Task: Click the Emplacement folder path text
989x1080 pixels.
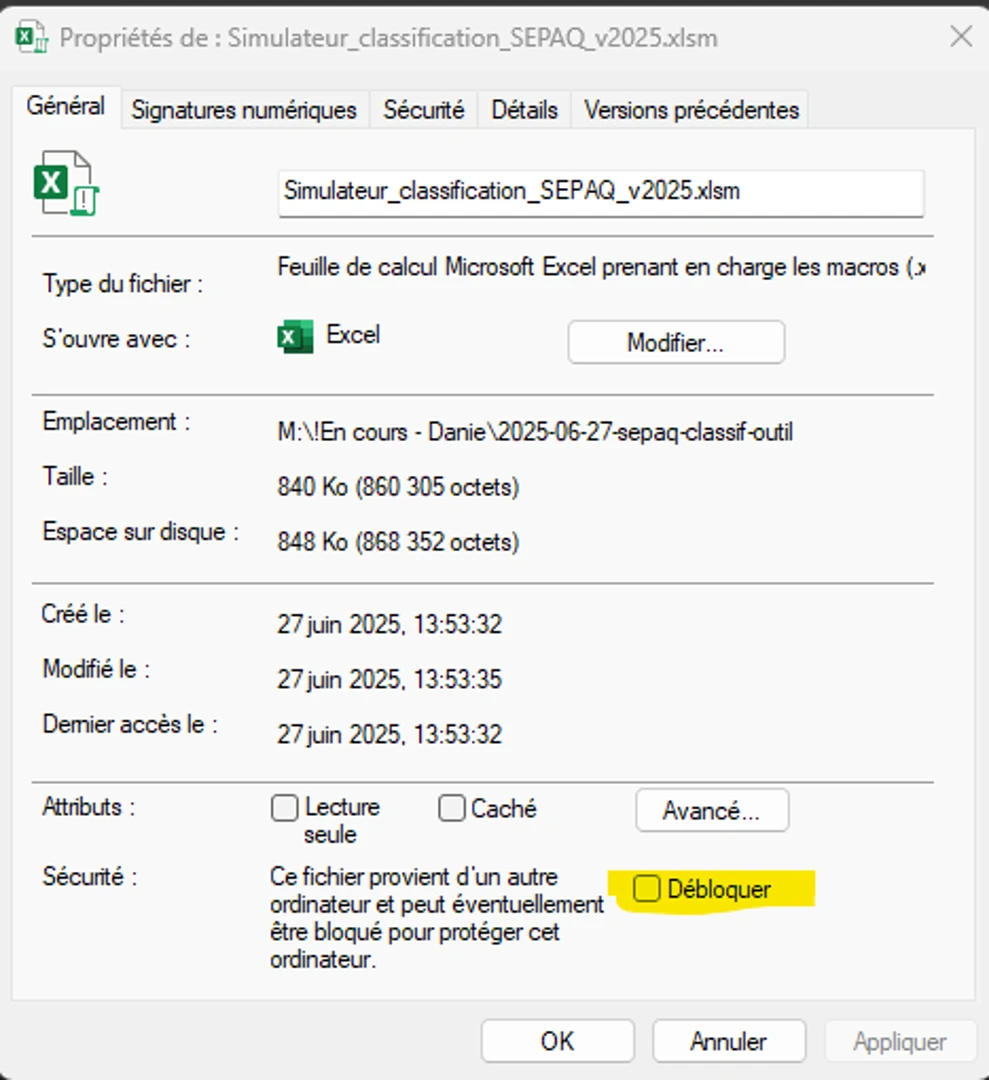Action: 535,433
